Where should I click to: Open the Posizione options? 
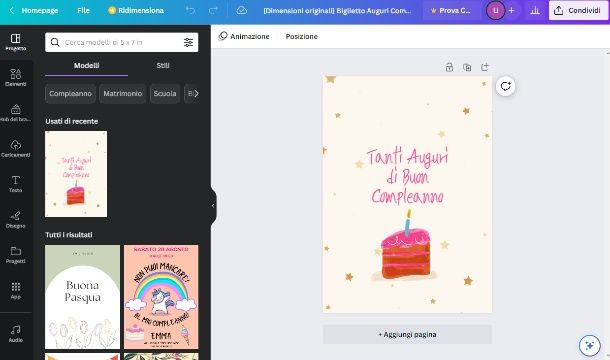tap(301, 36)
